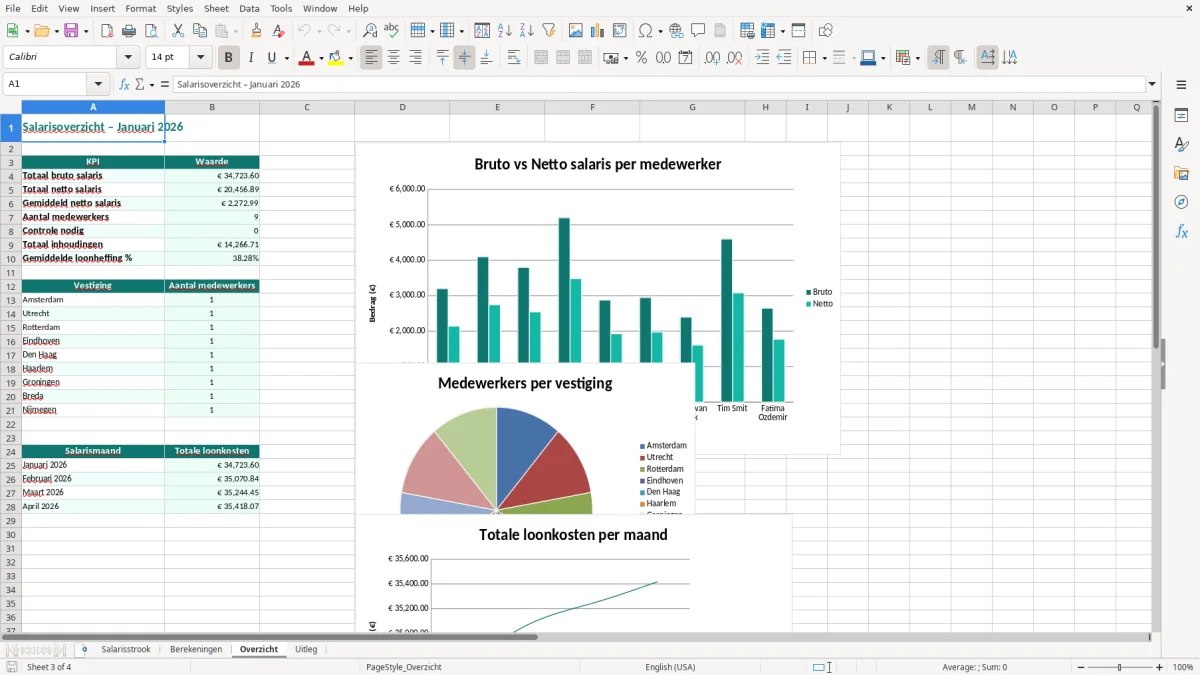Viewport: 1200px width, 675px height.
Task: Open Print Preview from the toolbar
Action: click(150, 31)
